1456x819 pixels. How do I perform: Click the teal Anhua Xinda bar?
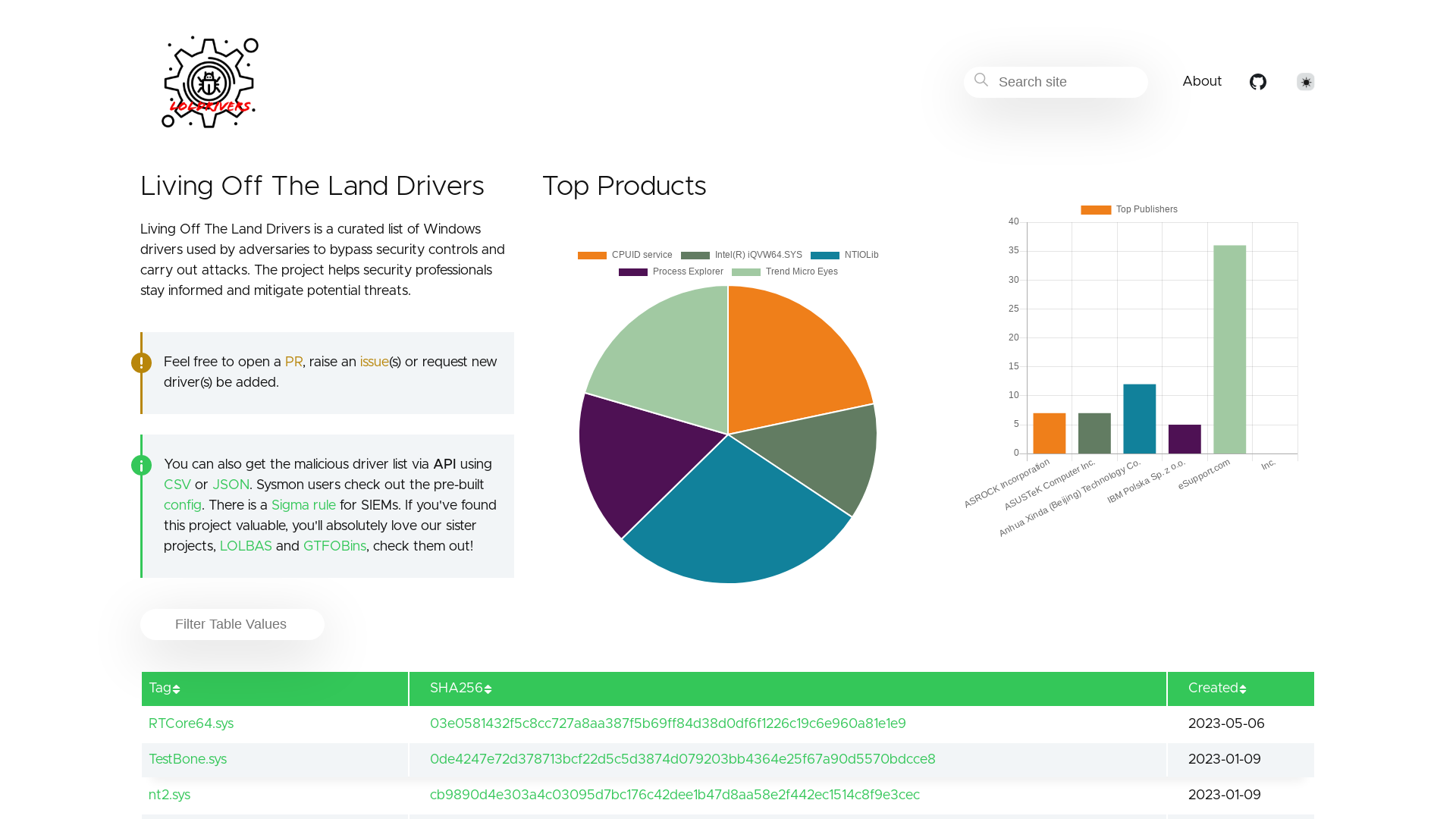(1140, 419)
